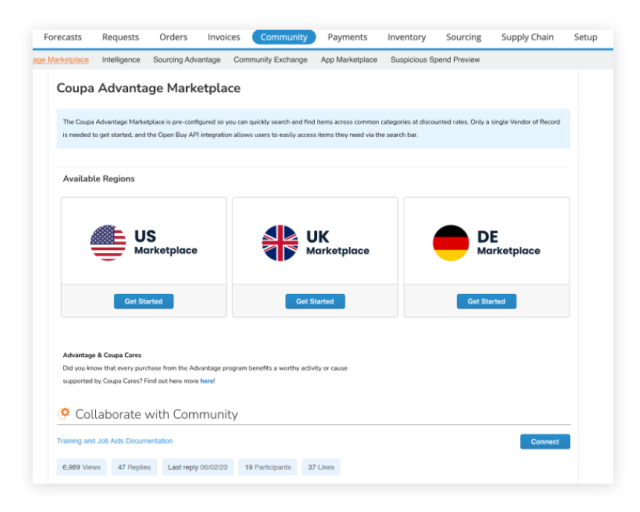This screenshot has width=640, height=512.
Task: Click Get Started for DE Marketplace
Action: click(x=487, y=301)
